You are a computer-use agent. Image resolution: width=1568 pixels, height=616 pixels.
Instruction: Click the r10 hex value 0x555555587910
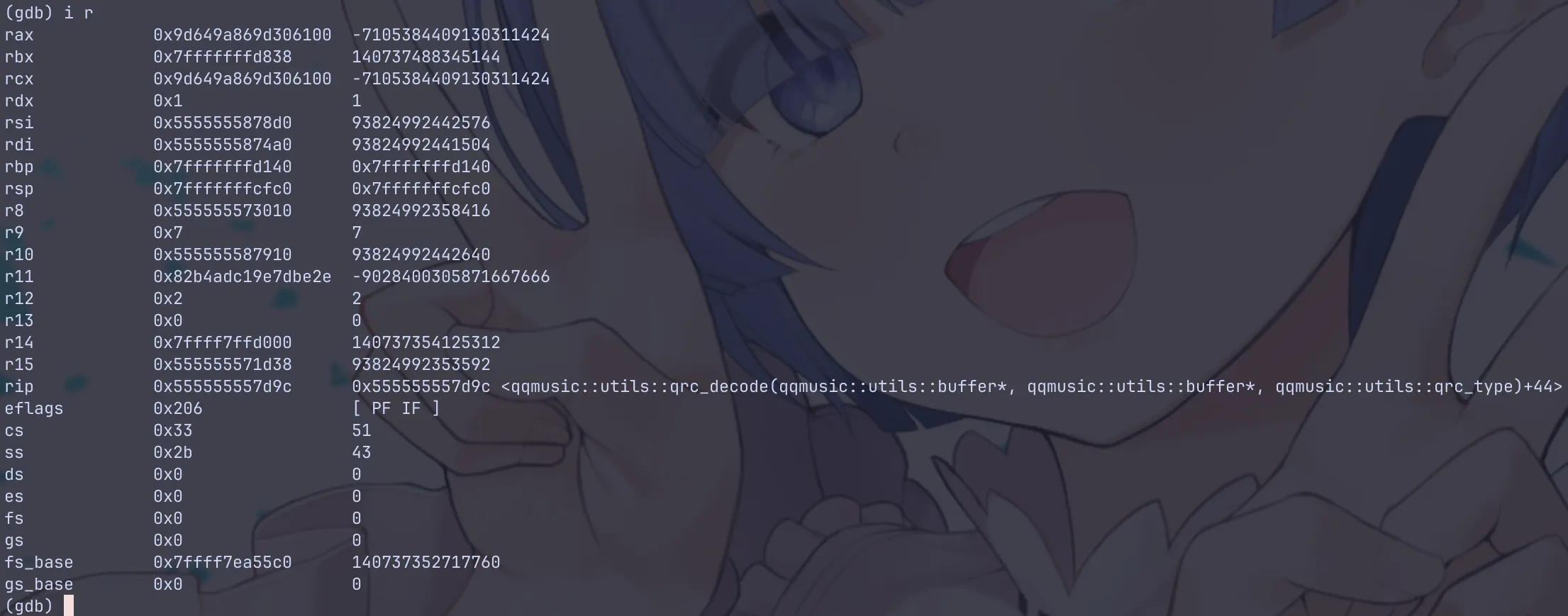click(x=223, y=254)
